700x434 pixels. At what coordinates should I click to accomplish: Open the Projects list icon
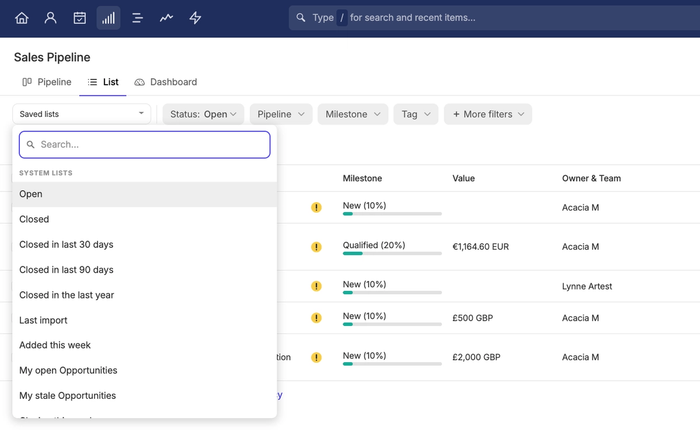(138, 18)
